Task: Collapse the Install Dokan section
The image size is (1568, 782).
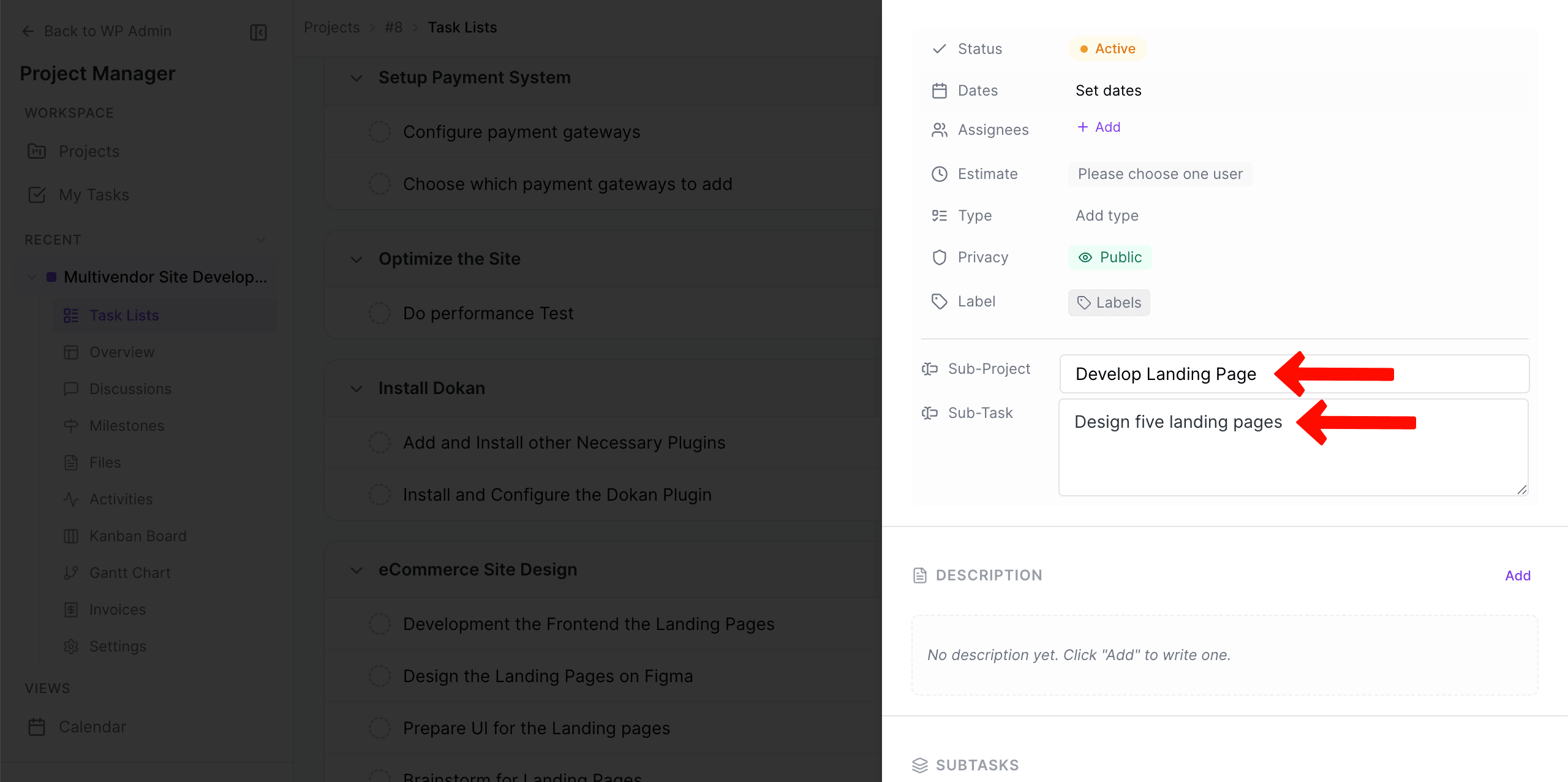Action: click(356, 389)
